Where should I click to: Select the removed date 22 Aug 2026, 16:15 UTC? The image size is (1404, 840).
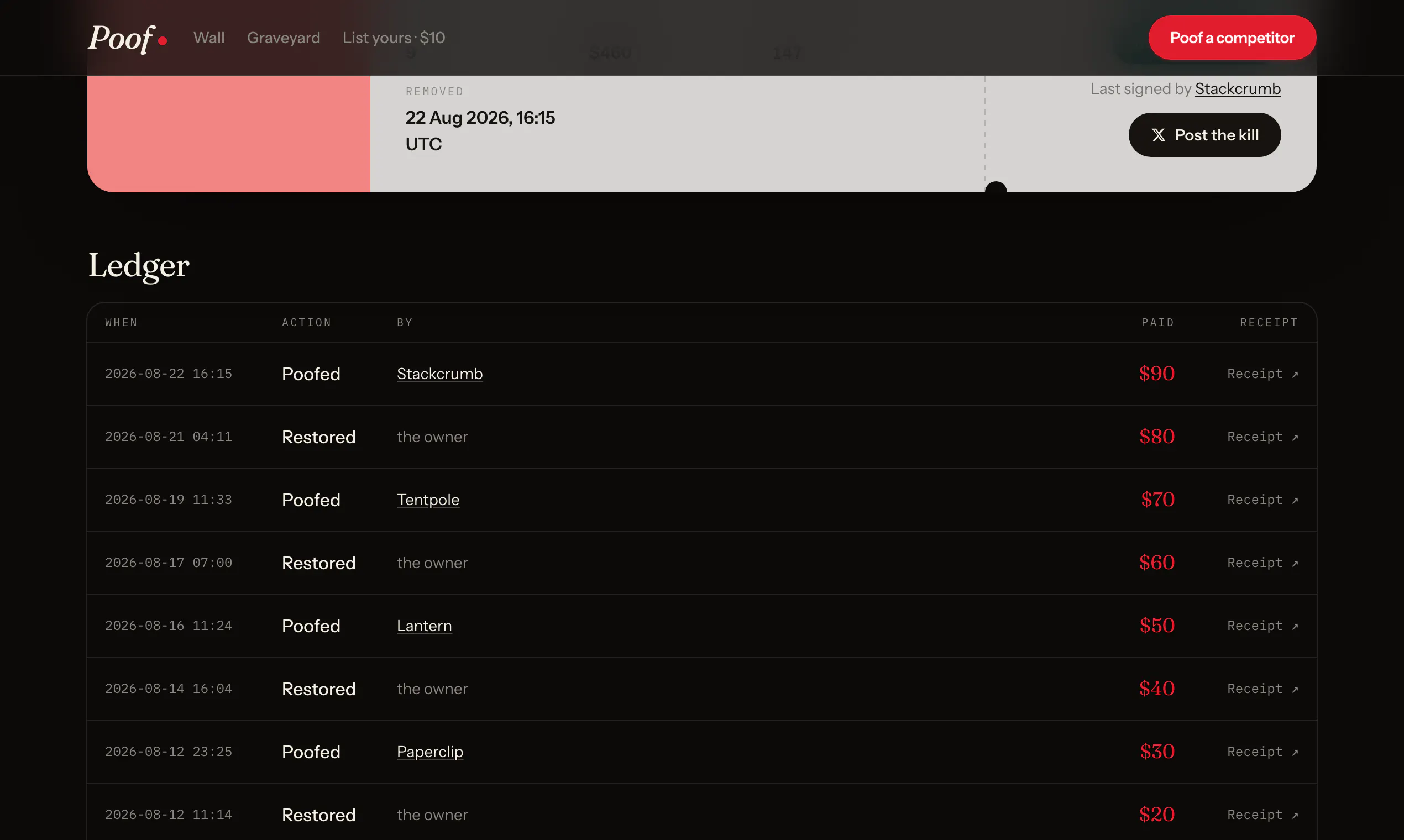pyautogui.click(x=480, y=131)
